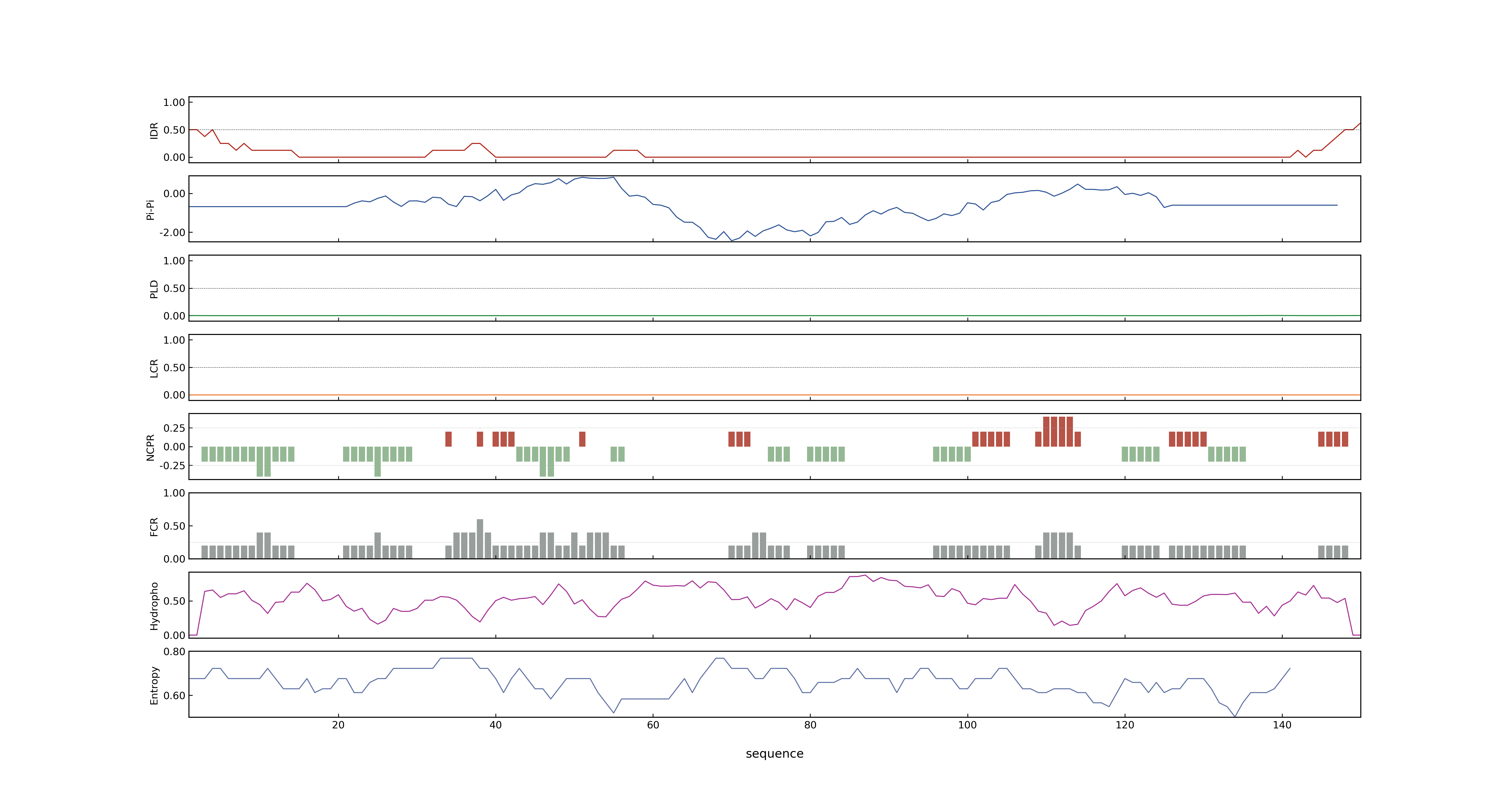The image size is (1512, 806).
Task: Select the 0.25 tick in NCPR panel
Action: 174,428
